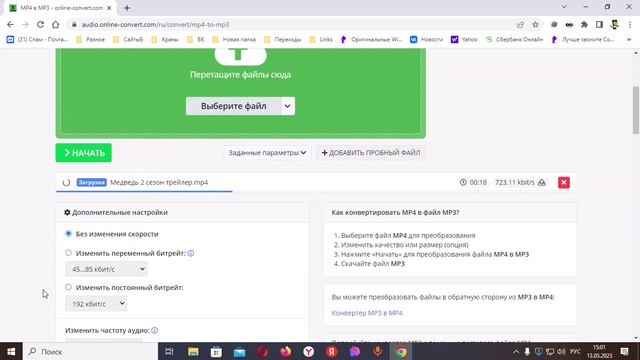This screenshot has height=360, width=640.
Task: Open the 192 кбит/с dropdown
Action: click(96, 304)
